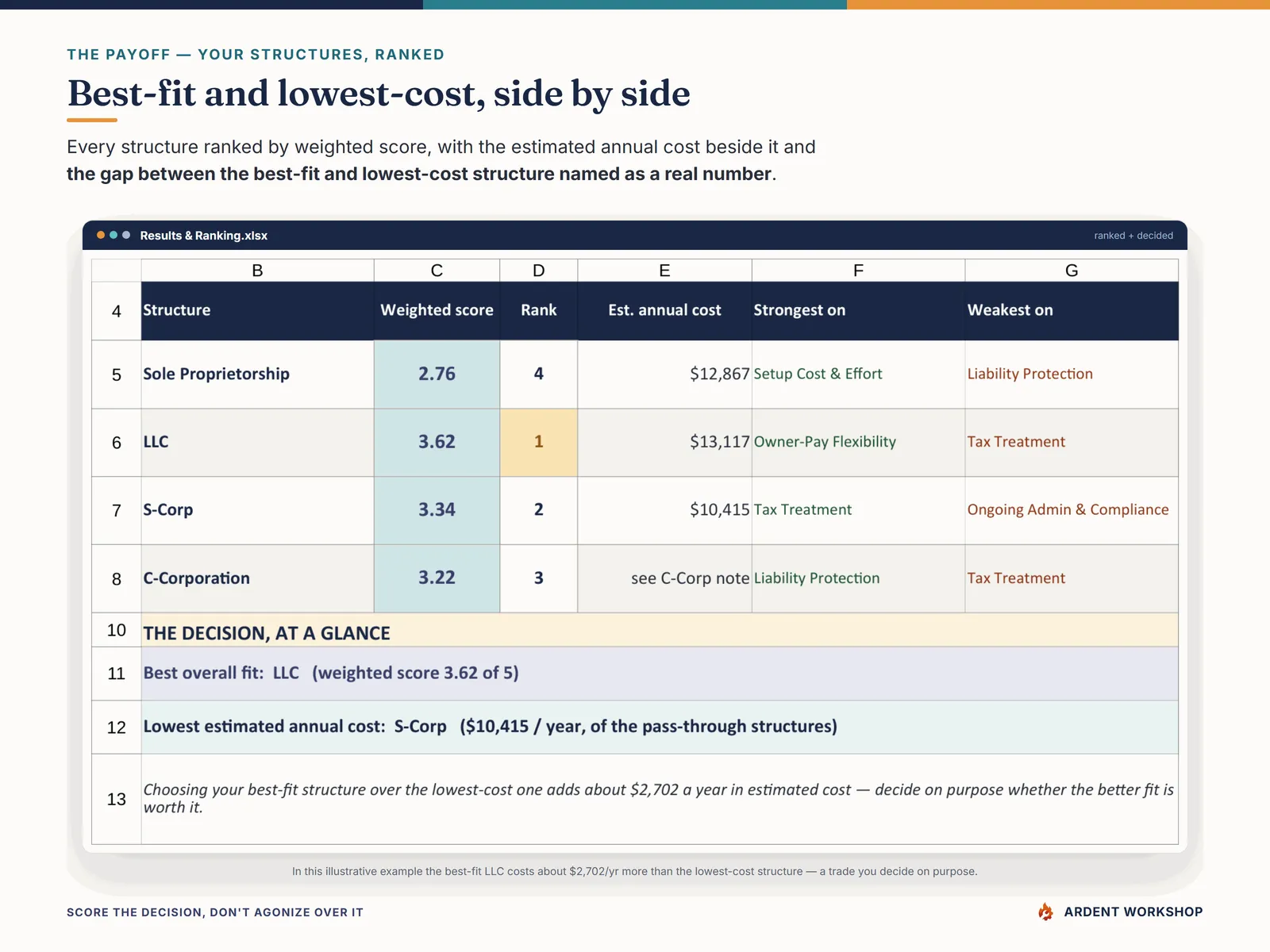Screen dimensions: 1270x952
Task: Select row 5 header number
Action: 117,374
